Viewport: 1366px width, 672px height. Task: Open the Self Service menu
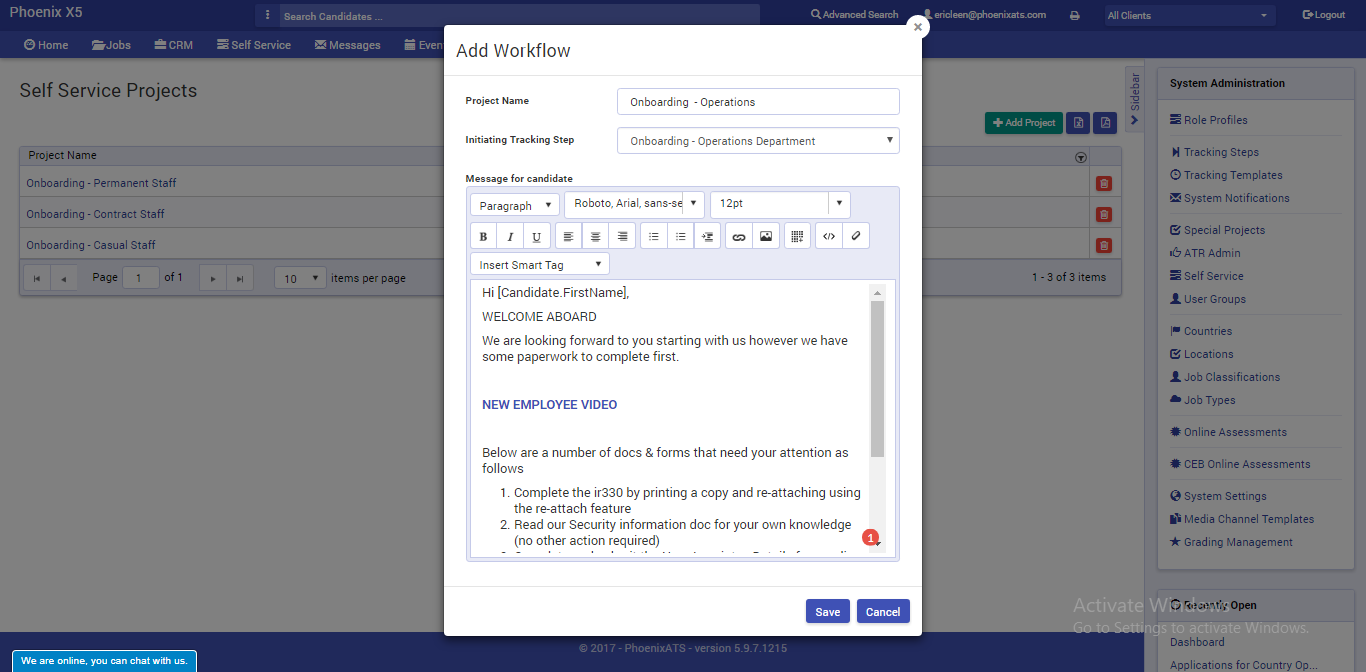[254, 45]
